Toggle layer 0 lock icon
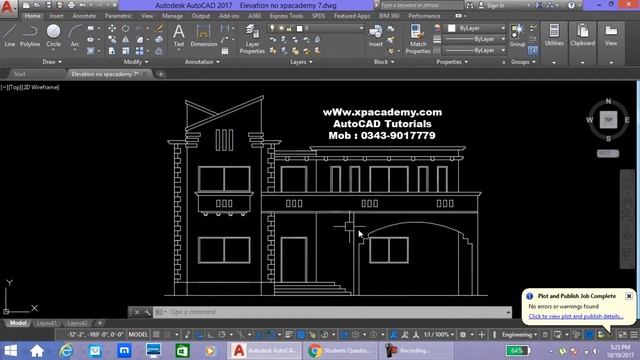The image size is (640, 360). (x=289, y=28)
